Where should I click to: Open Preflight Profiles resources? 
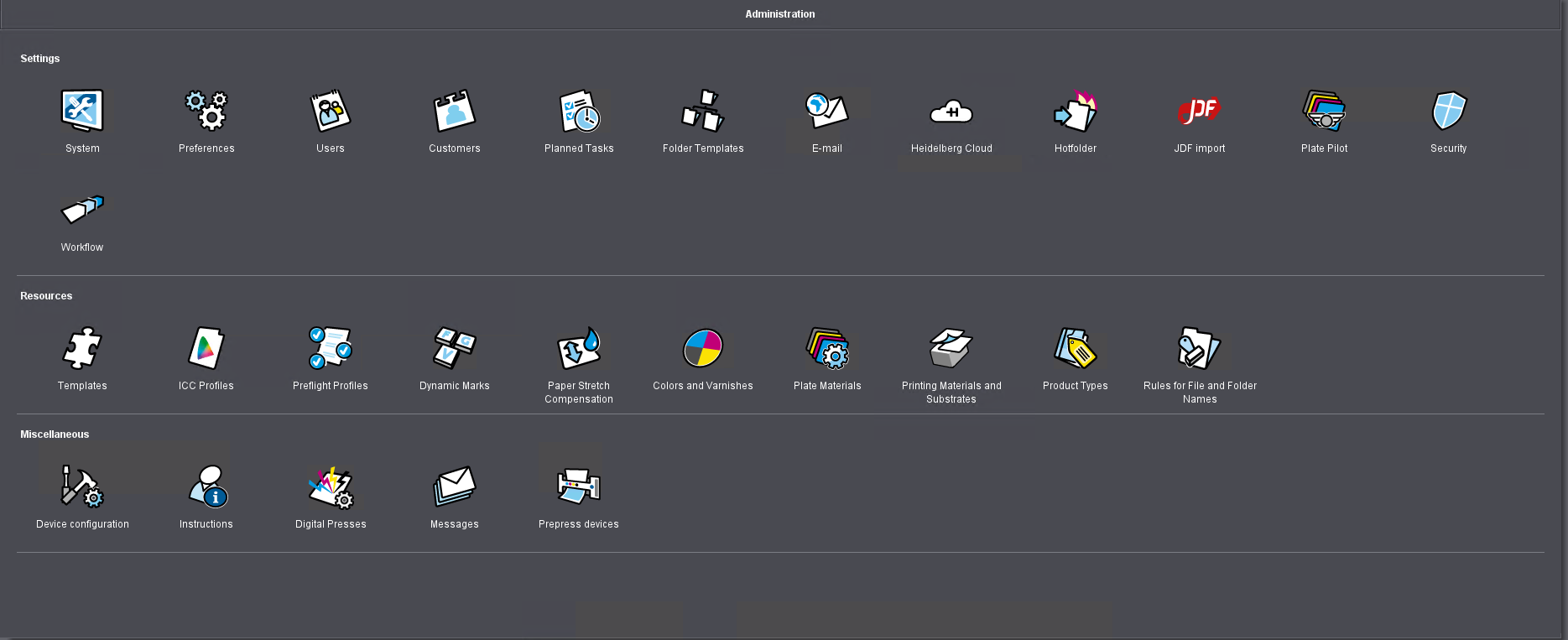(x=331, y=349)
